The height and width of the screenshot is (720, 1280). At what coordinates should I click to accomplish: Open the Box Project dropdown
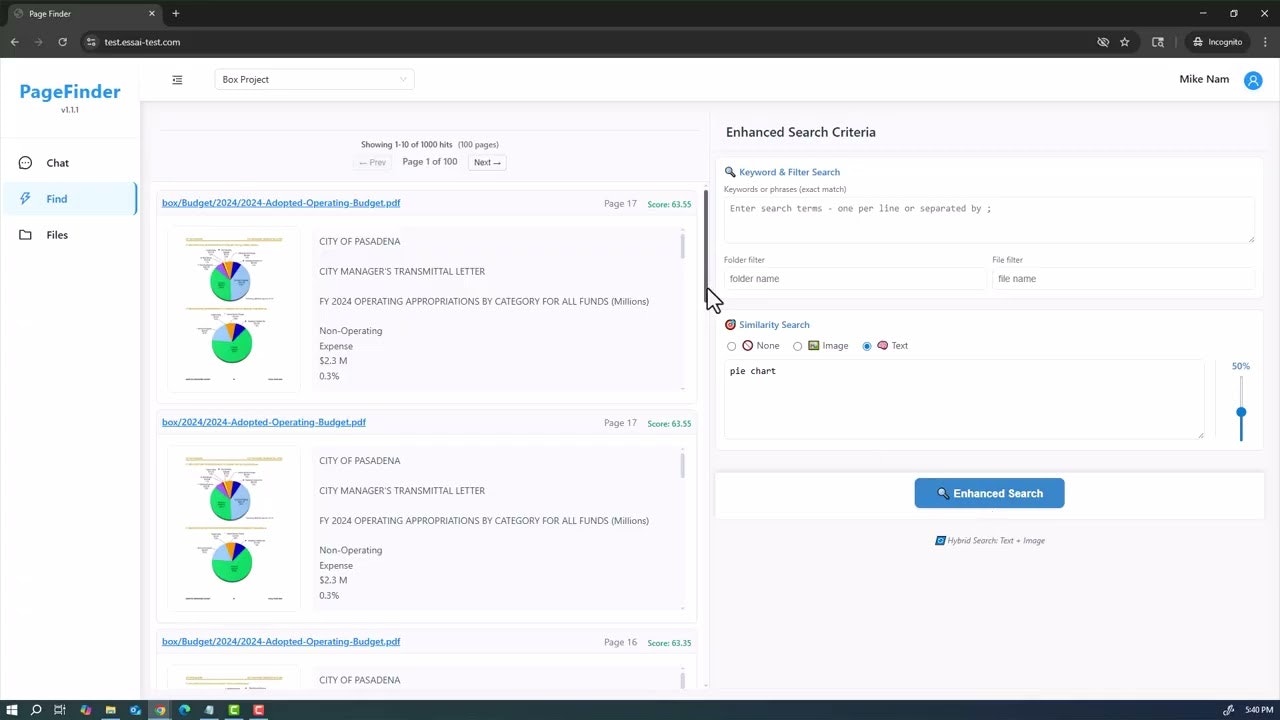(314, 80)
